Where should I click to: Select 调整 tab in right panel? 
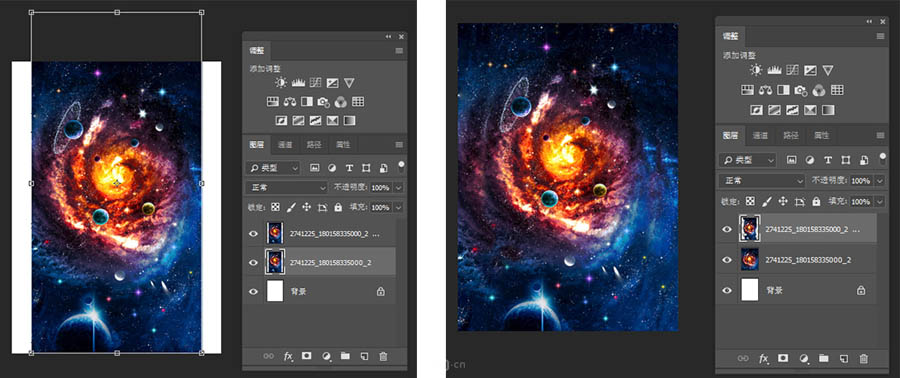point(731,36)
